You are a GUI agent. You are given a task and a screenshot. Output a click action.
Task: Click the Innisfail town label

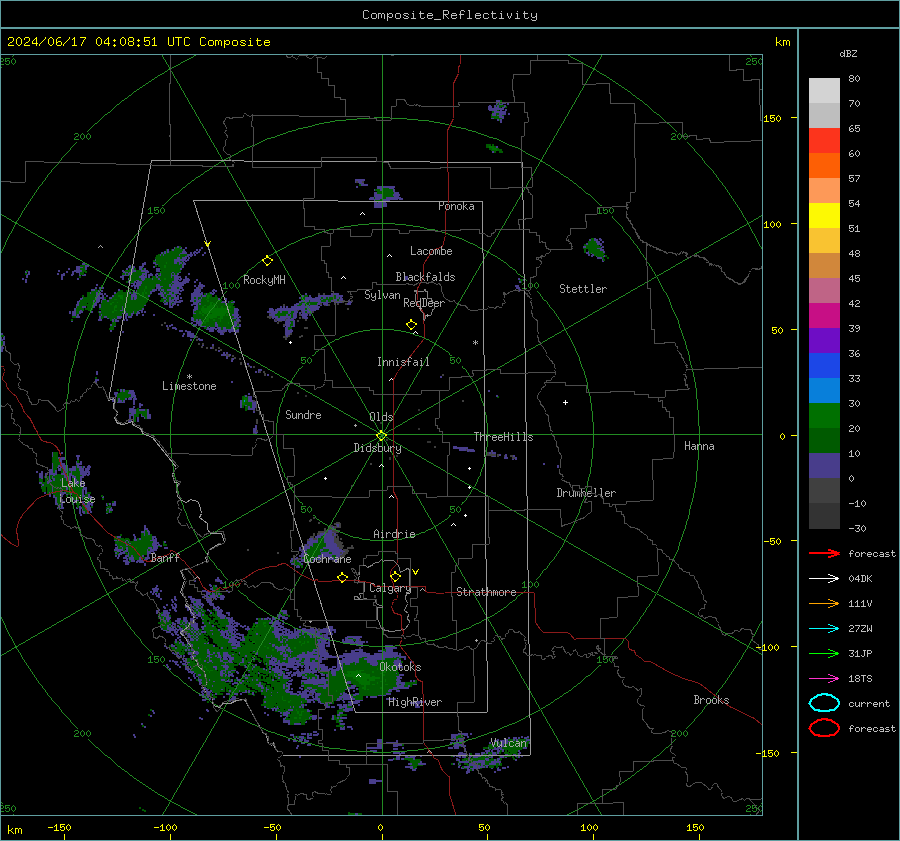[x=403, y=362]
